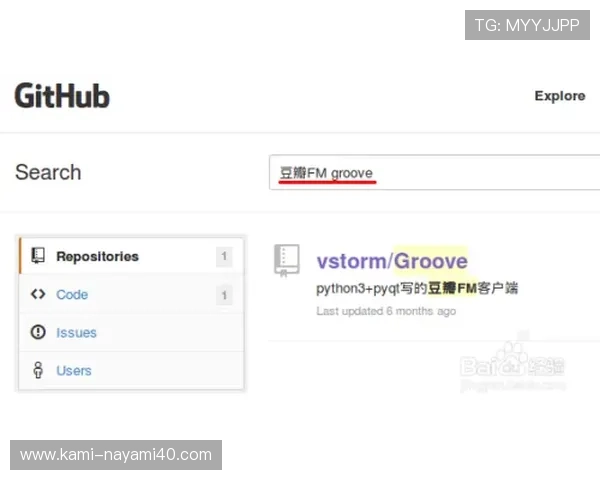Switch to the Code results tab
This screenshot has height=480, width=600.
coord(131,294)
